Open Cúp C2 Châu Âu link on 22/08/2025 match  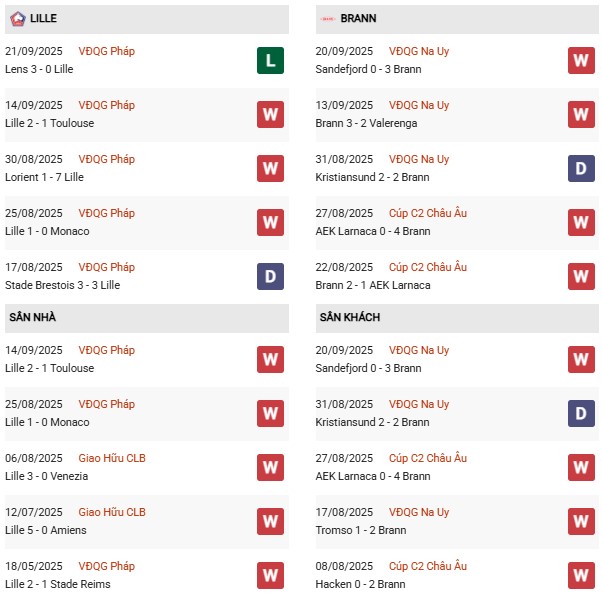428,267
